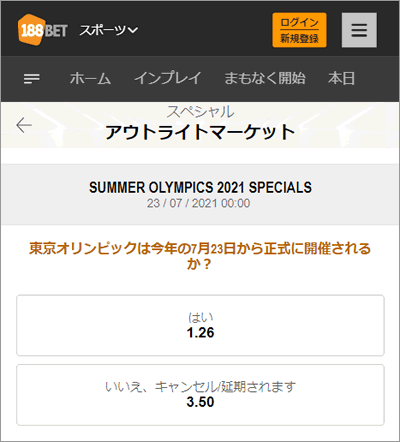The image size is (400, 442).
Task: Click SUMMER OLYMPICS 2021 SPECIALS header
Action: click(x=200, y=187)
